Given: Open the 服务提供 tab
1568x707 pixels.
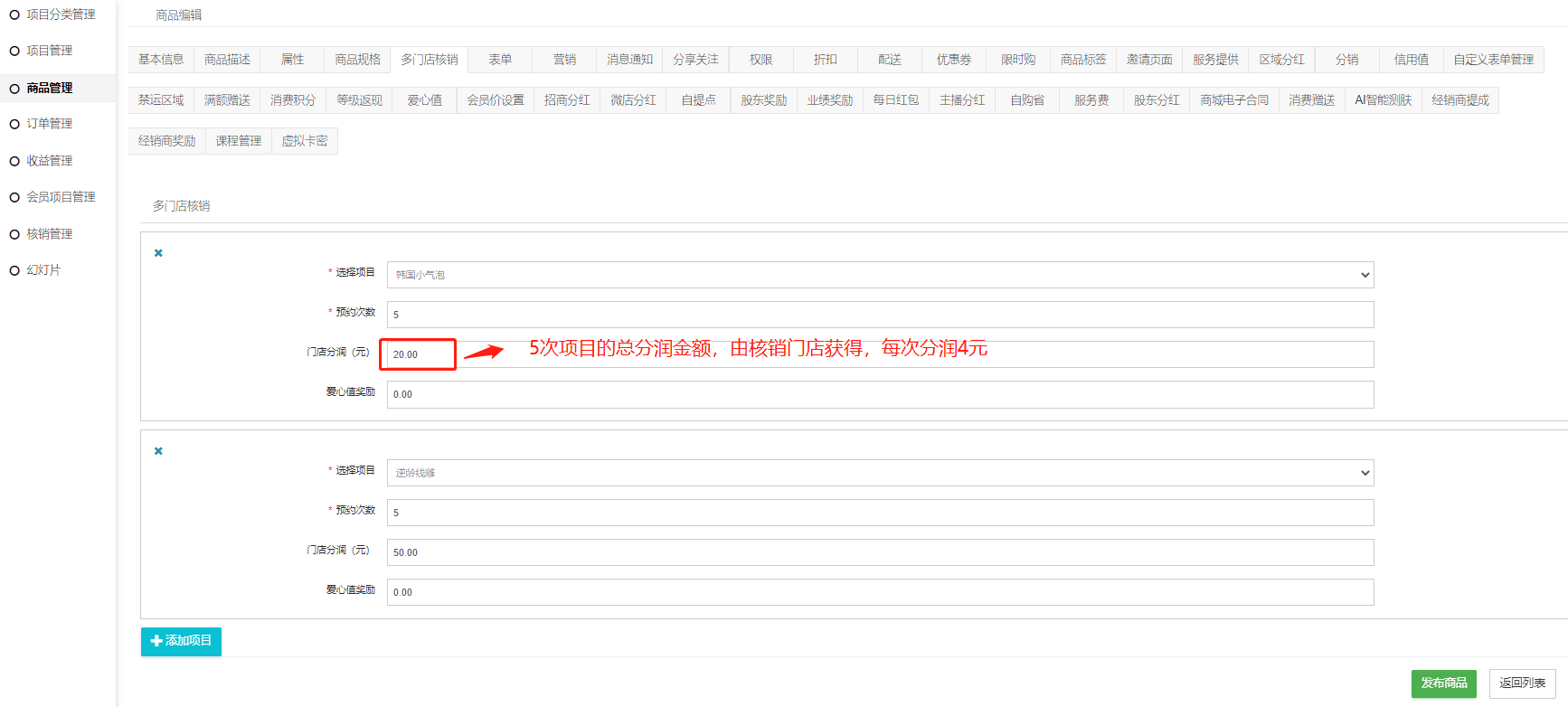Looking at the screenshot, I should click(1215, 60).
